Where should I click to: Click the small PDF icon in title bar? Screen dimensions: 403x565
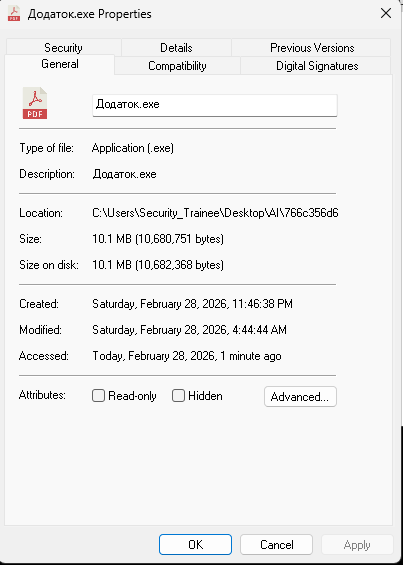pyautogui.click(x=14, y=13)
